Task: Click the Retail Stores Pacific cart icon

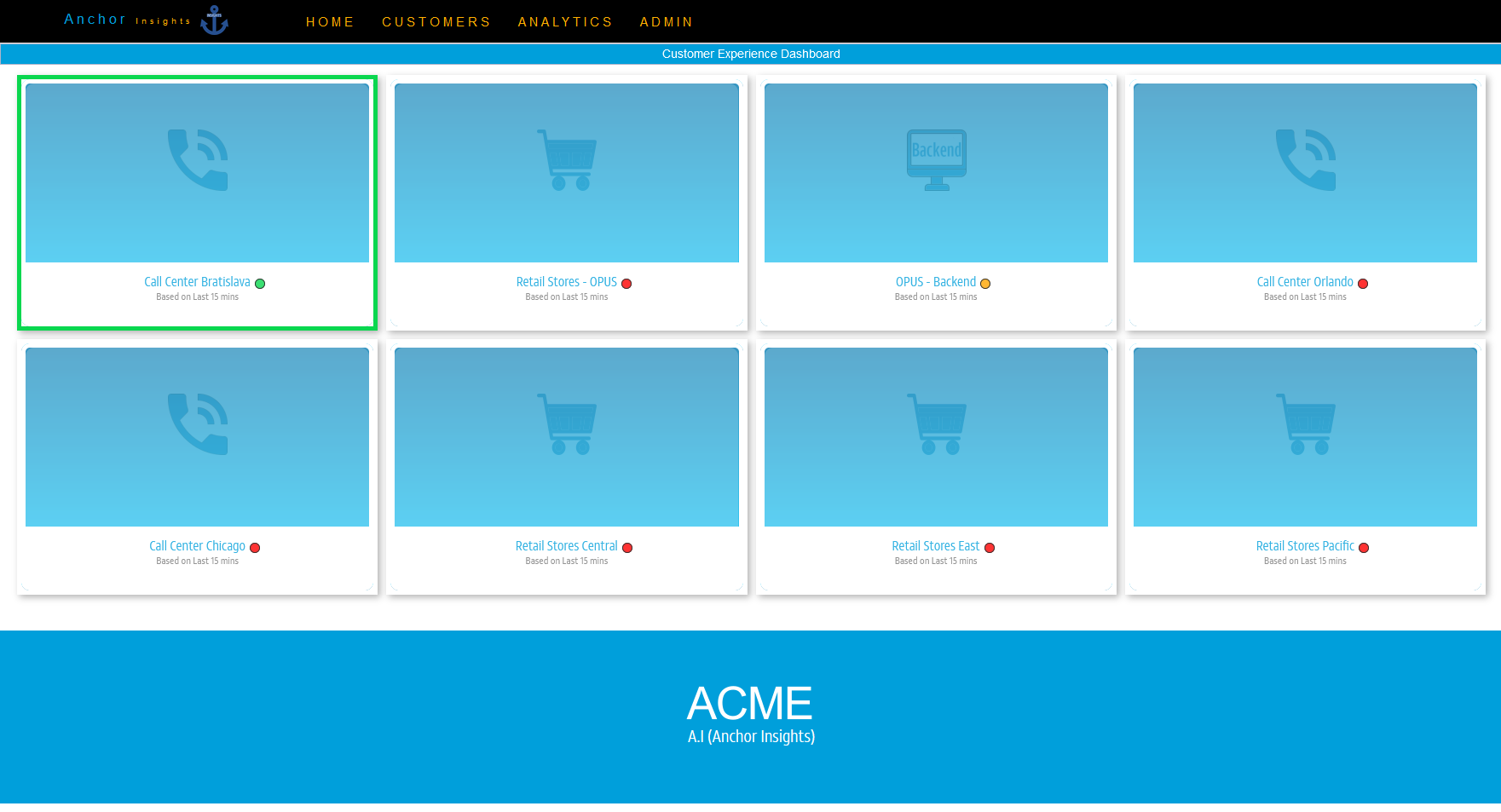Action: click(x=1305, y=423)
